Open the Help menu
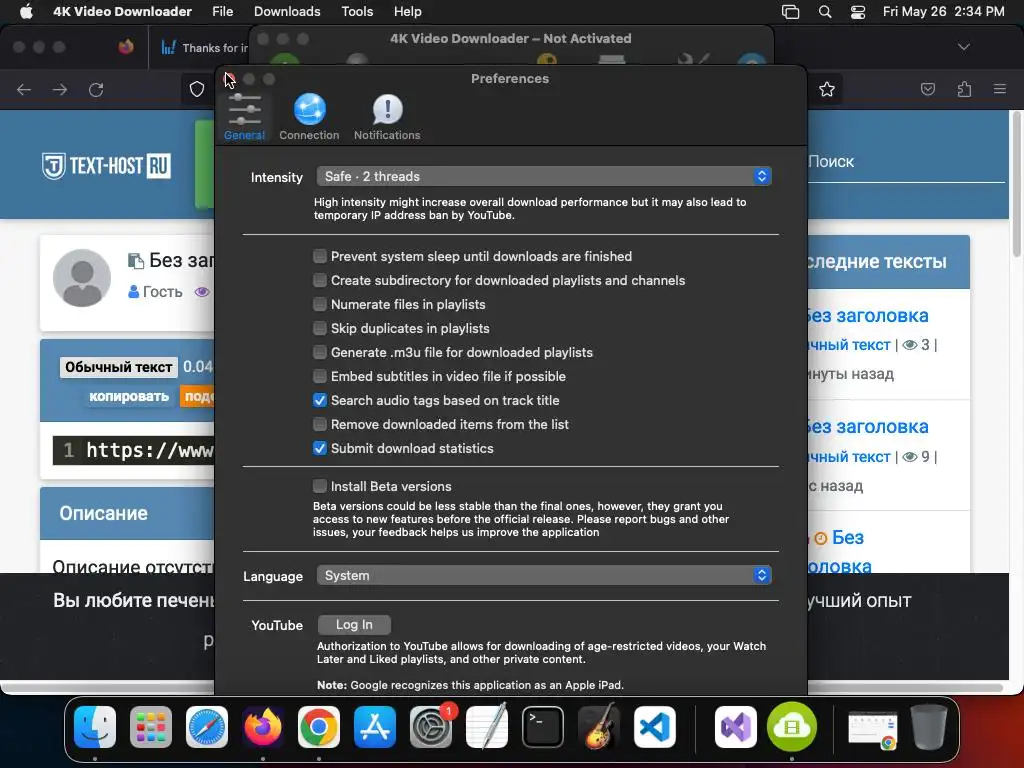The image size is (1024, 768). pos(408,11)
